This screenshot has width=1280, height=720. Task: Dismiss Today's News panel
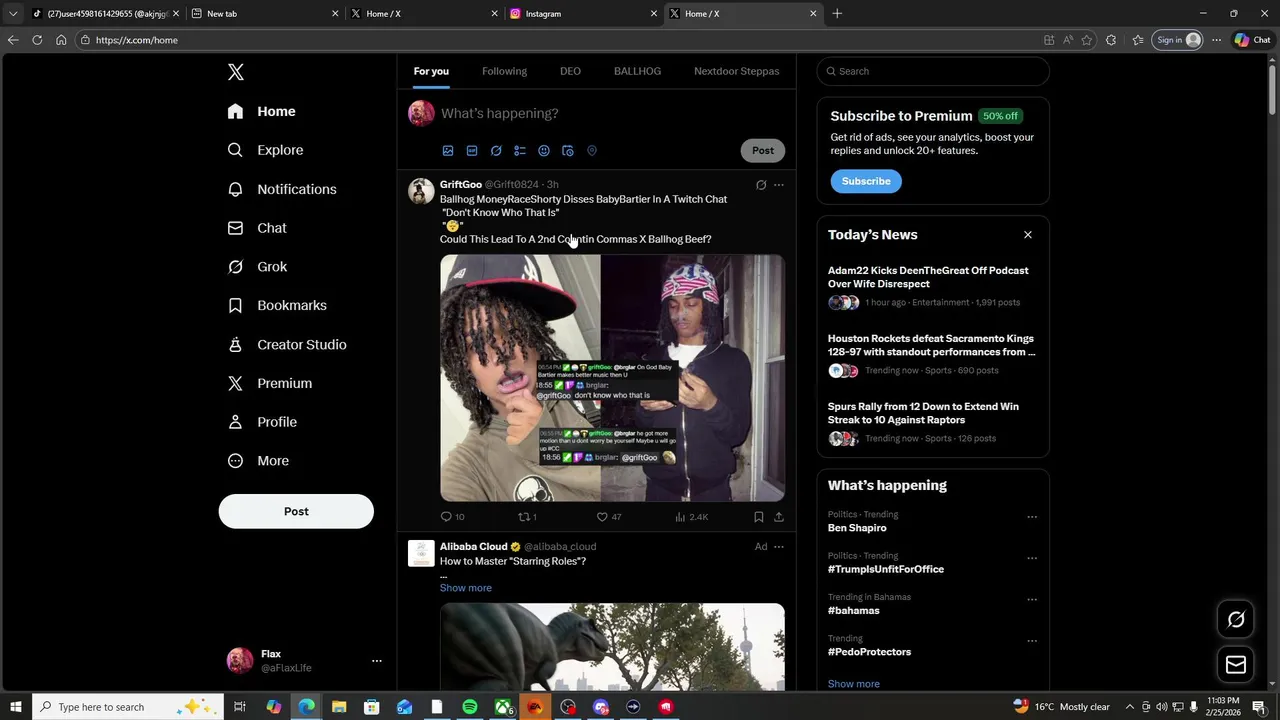(1027, 235)
